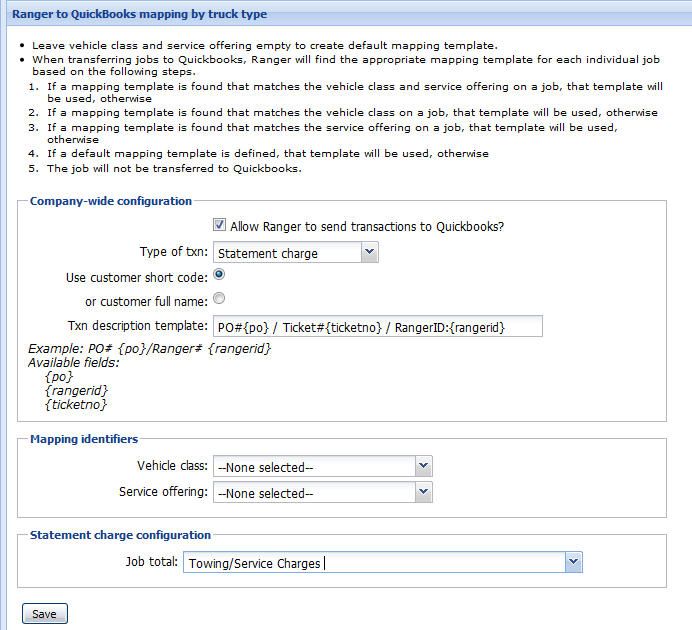Screen dimensions: 692x630
Task: Expand the Job total dropdown arrow
Action: pyautogui.click(x=573, y=563)
